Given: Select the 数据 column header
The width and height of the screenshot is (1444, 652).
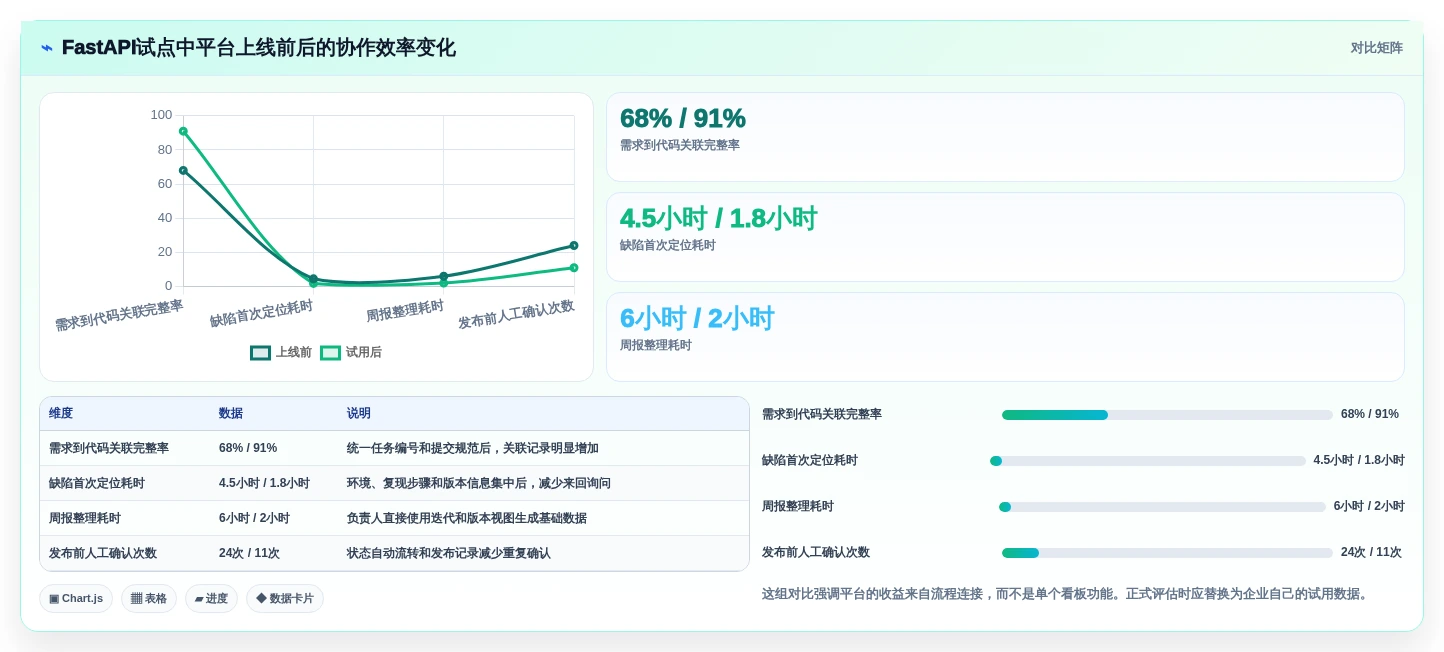Looking at the screenshot, I should coord(231,414).
